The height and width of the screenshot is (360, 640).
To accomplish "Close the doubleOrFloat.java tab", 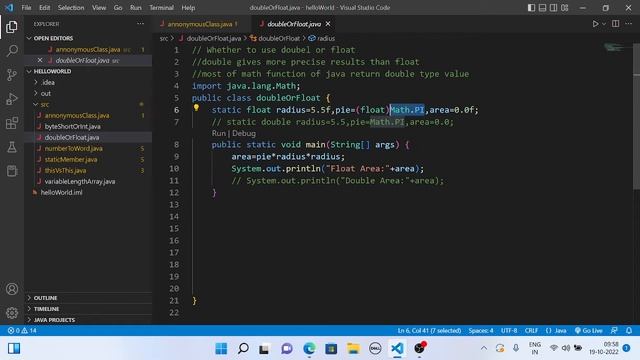I will coord(328,24).
